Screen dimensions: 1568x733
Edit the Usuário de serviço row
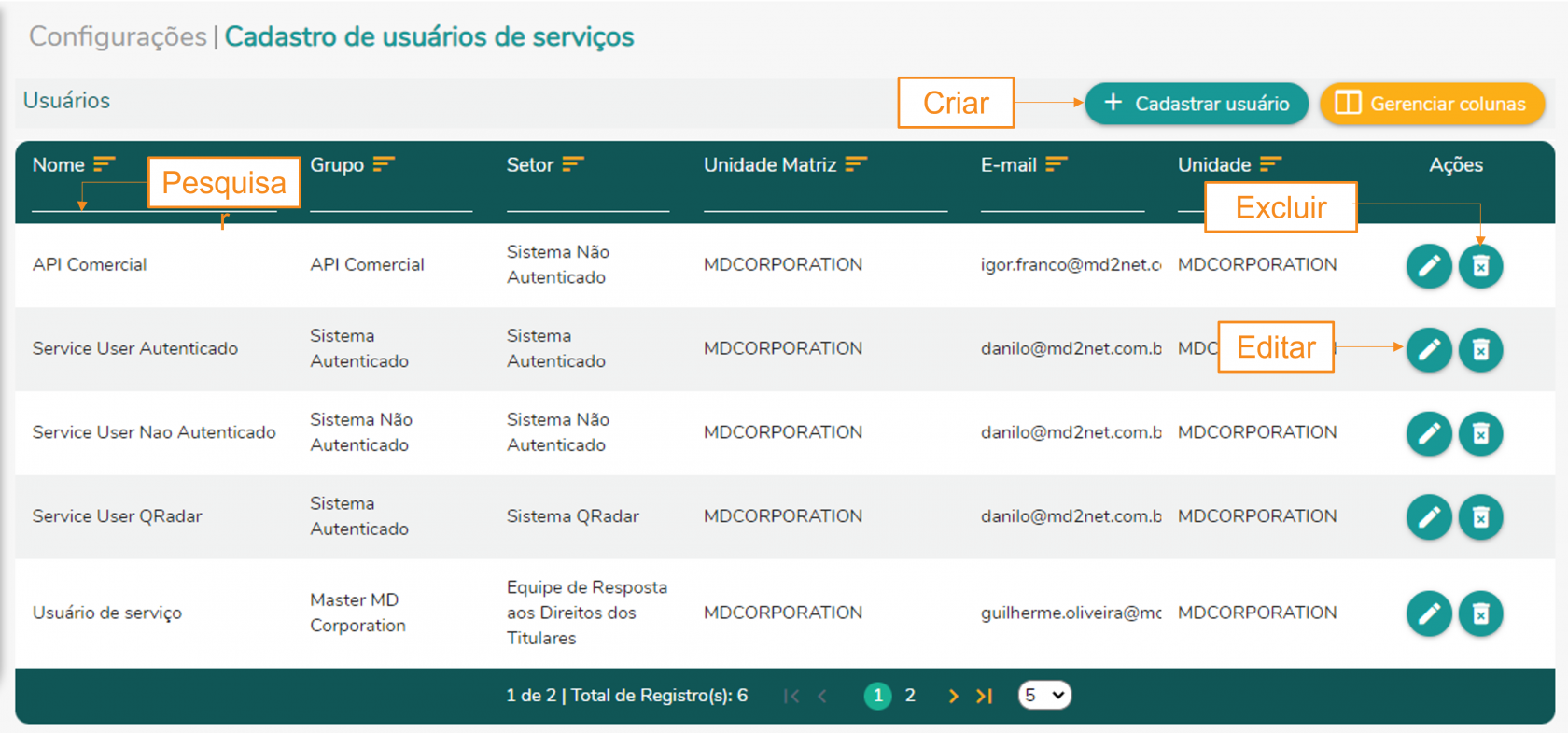[x=1429, y=613]
